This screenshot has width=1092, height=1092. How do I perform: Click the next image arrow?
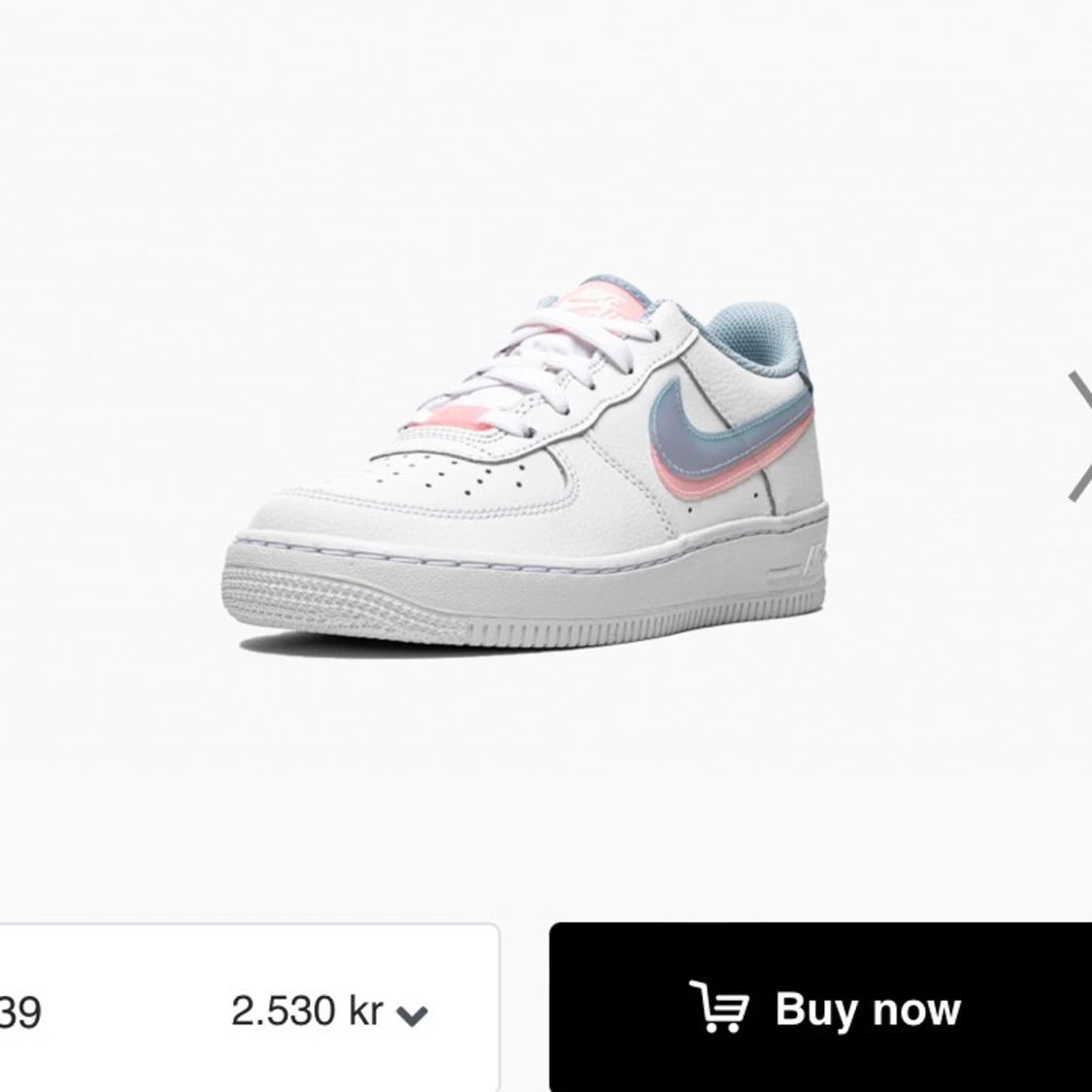coord(1077,437)
